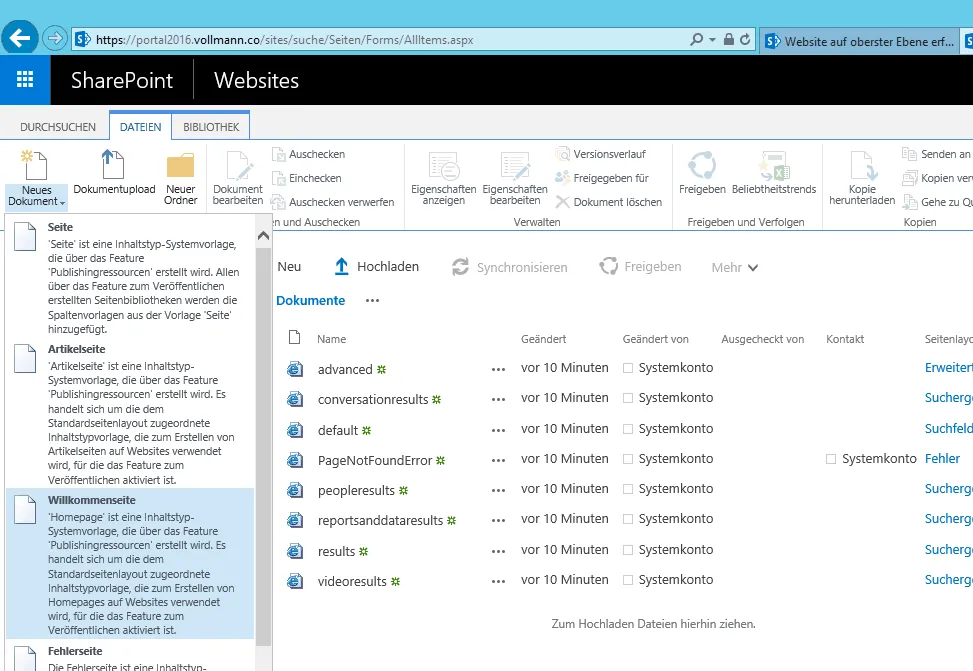Screen dimensions: 973x671
Task: Select the Artikelseite content type
Action: (130, 414)
